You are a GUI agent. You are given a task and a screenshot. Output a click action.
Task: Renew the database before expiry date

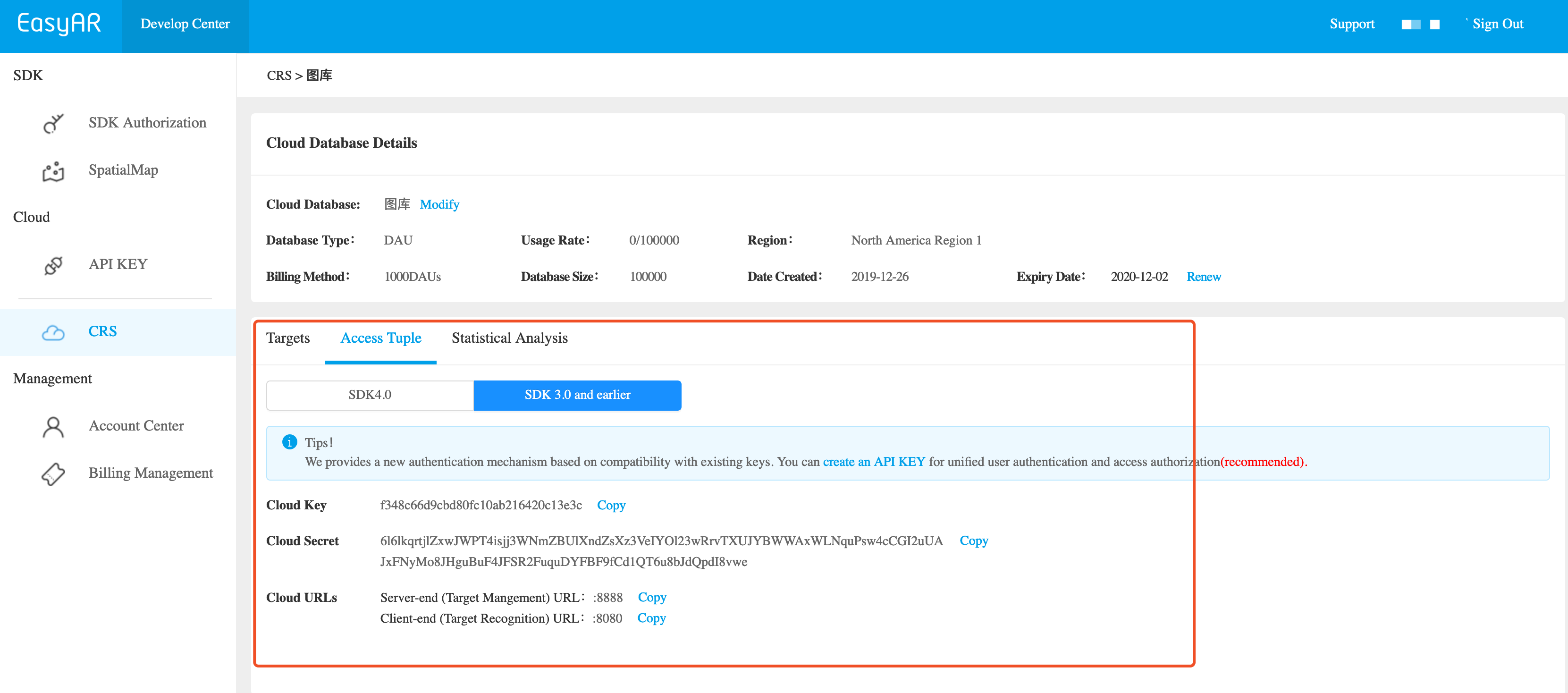pos(1204,277)
